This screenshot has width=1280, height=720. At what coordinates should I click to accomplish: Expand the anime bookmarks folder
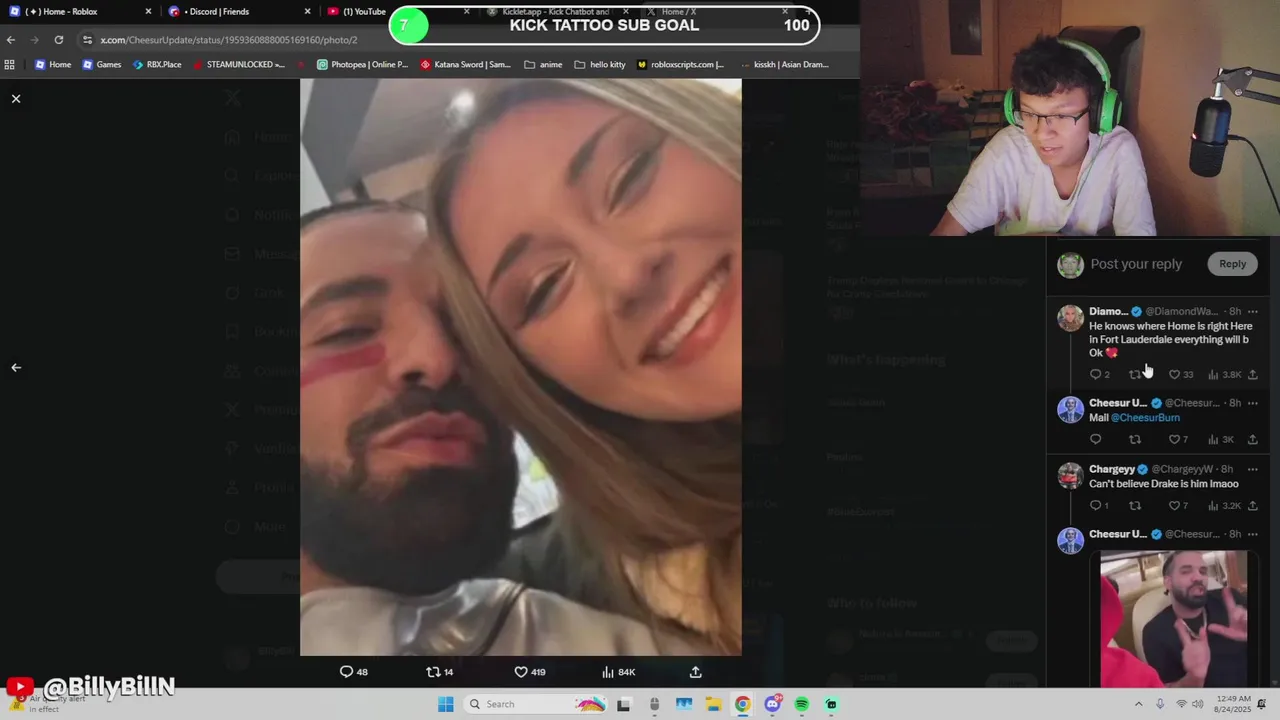pyautogui.click(x=543, y=64)
